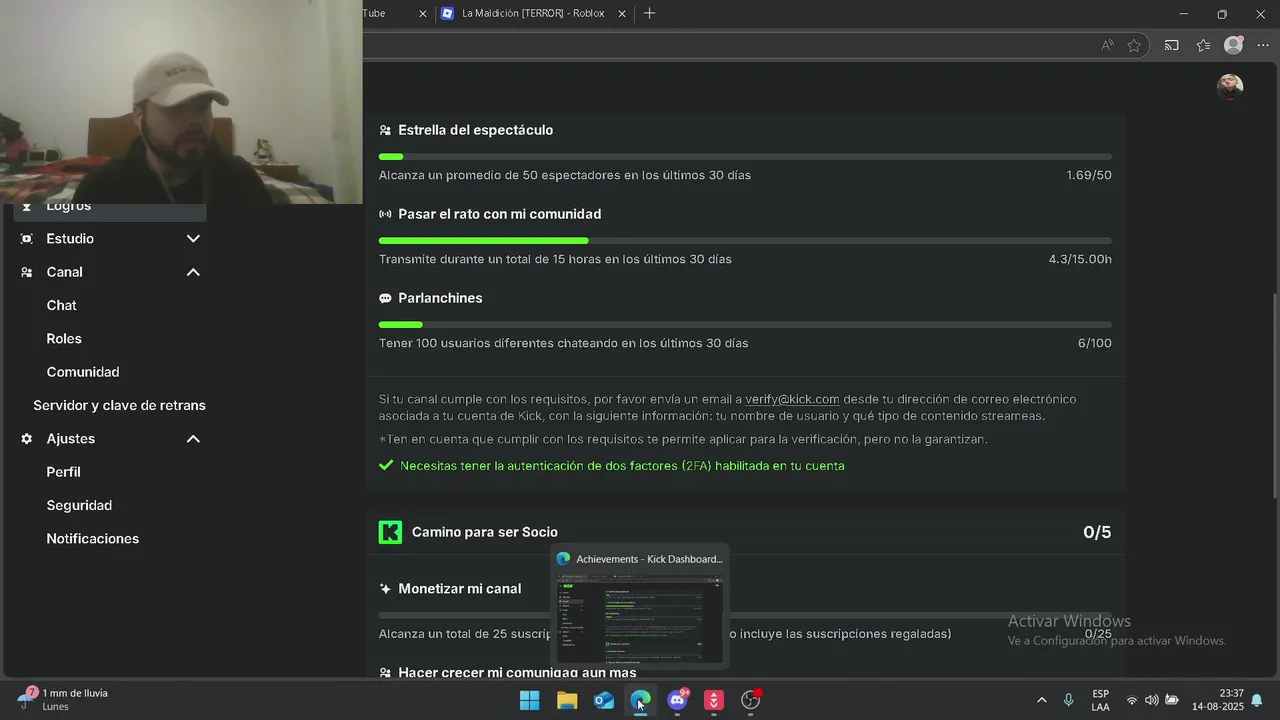Click the microphone icon in system tray
This screenshot has width=1280, height=720.
coord(1069,700)
